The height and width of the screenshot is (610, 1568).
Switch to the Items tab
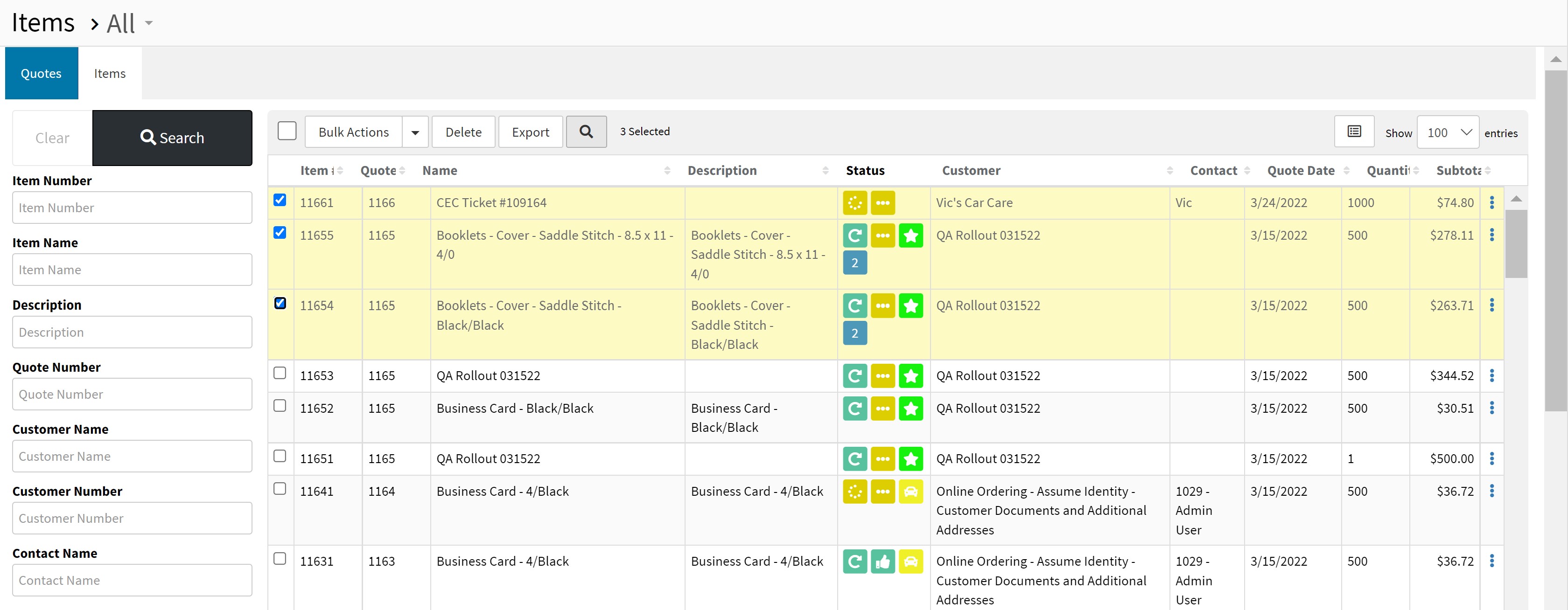[110, 74]
